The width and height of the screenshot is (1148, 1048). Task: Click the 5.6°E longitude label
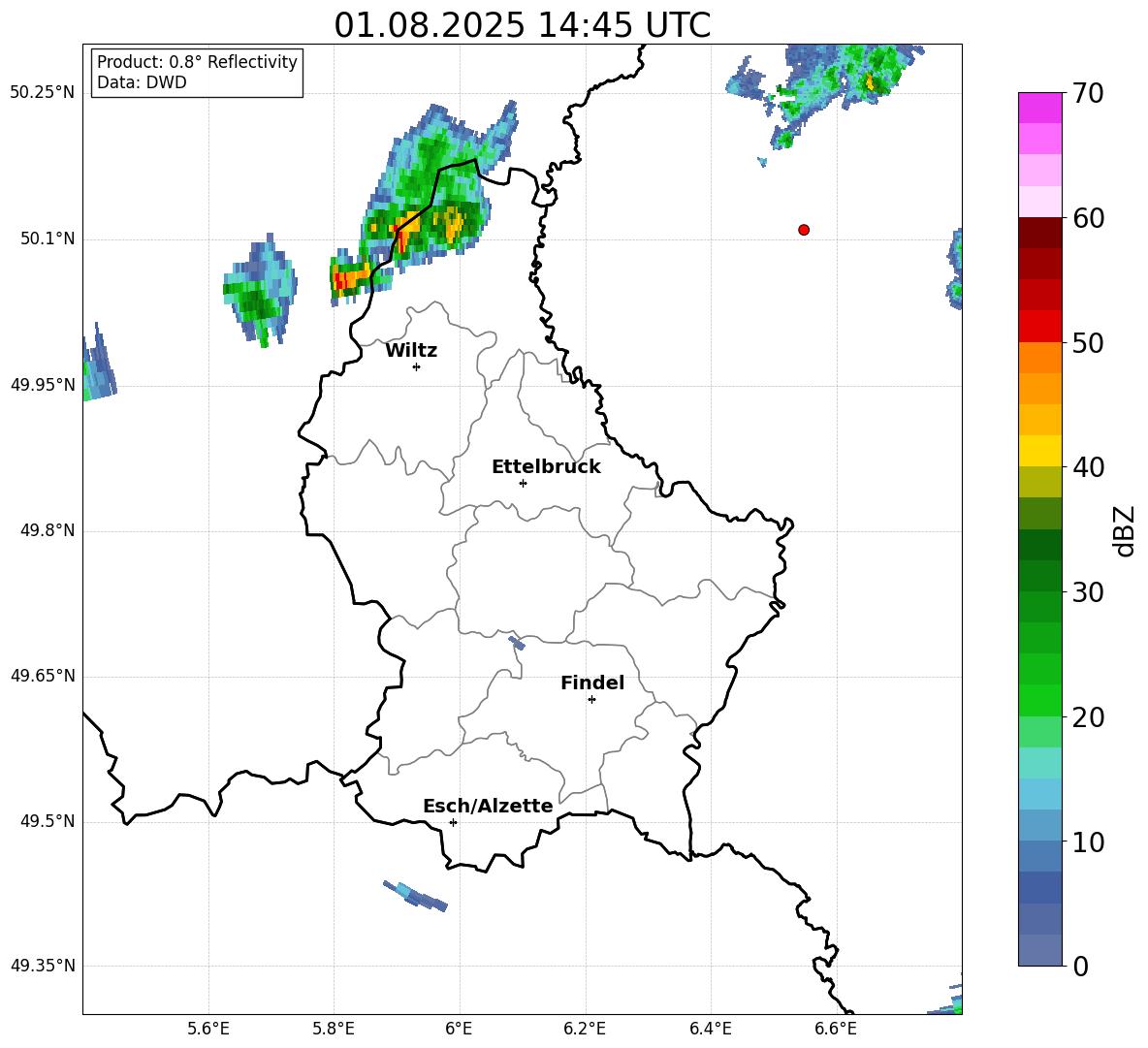(x=207, y=1029)
